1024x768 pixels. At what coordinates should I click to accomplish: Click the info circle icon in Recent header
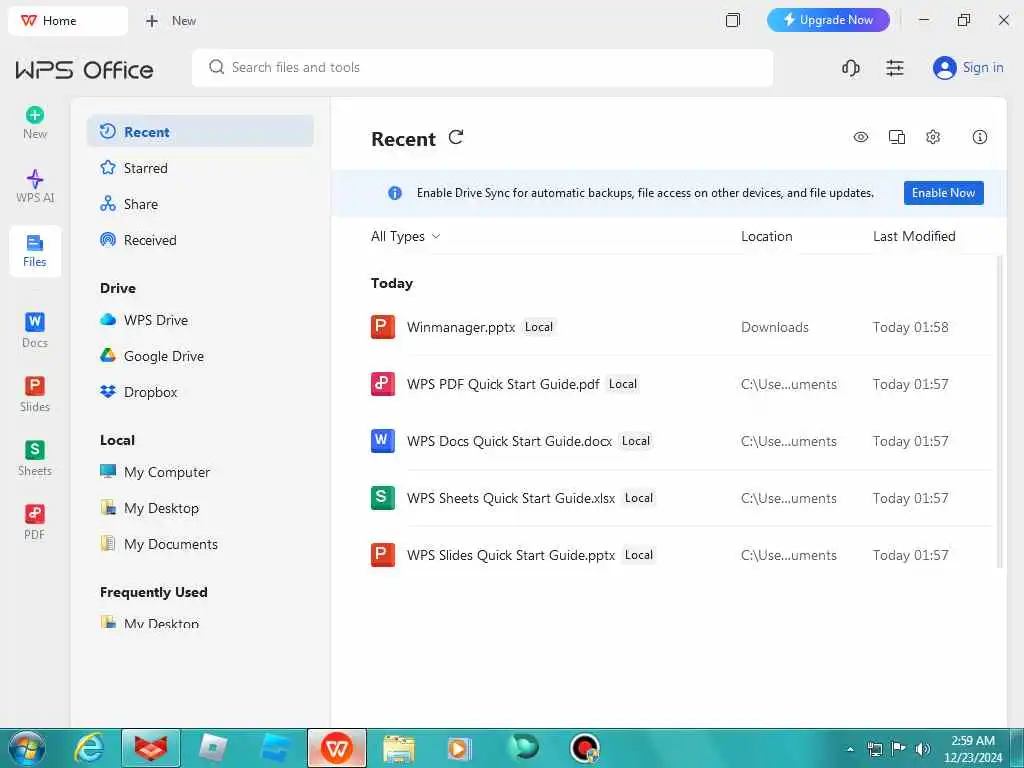tap(980, 137)
